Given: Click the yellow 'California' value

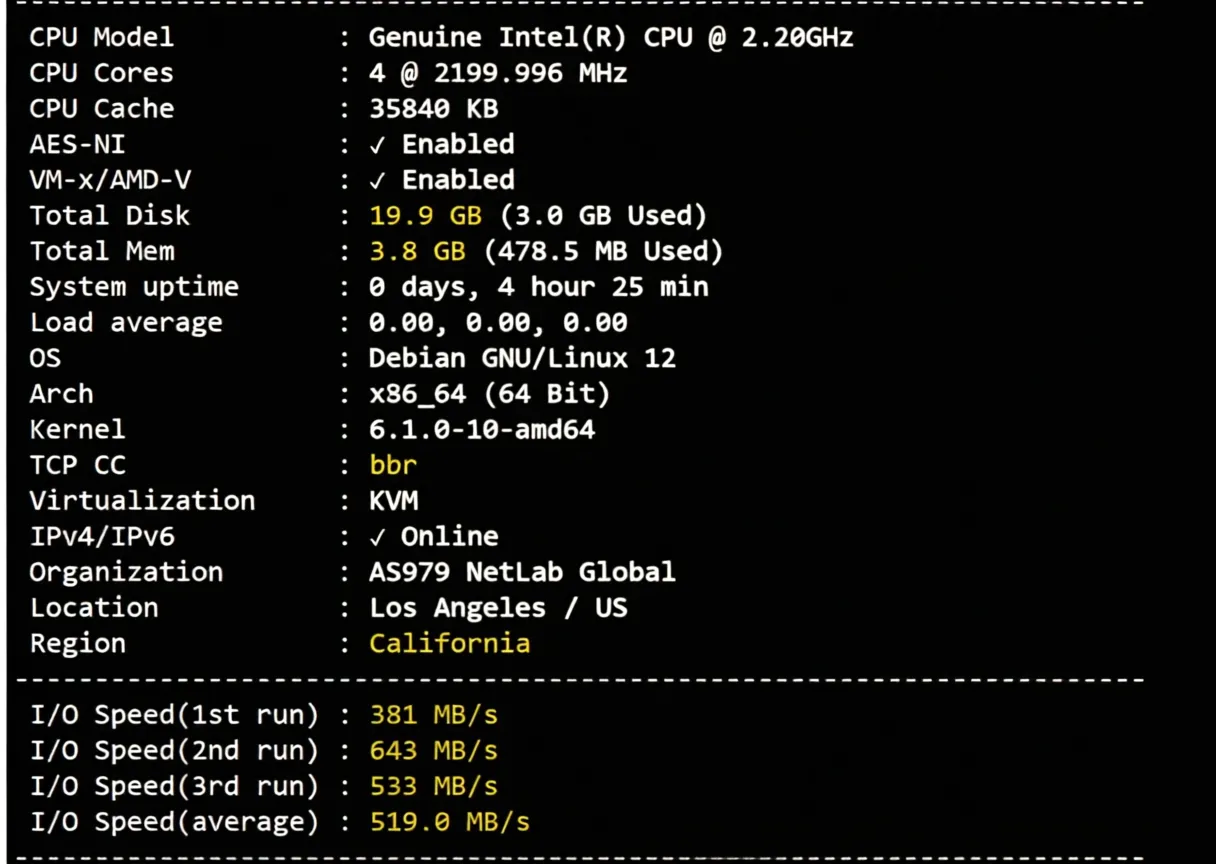Looking at the screenshot, I should (x=450, y=643).
